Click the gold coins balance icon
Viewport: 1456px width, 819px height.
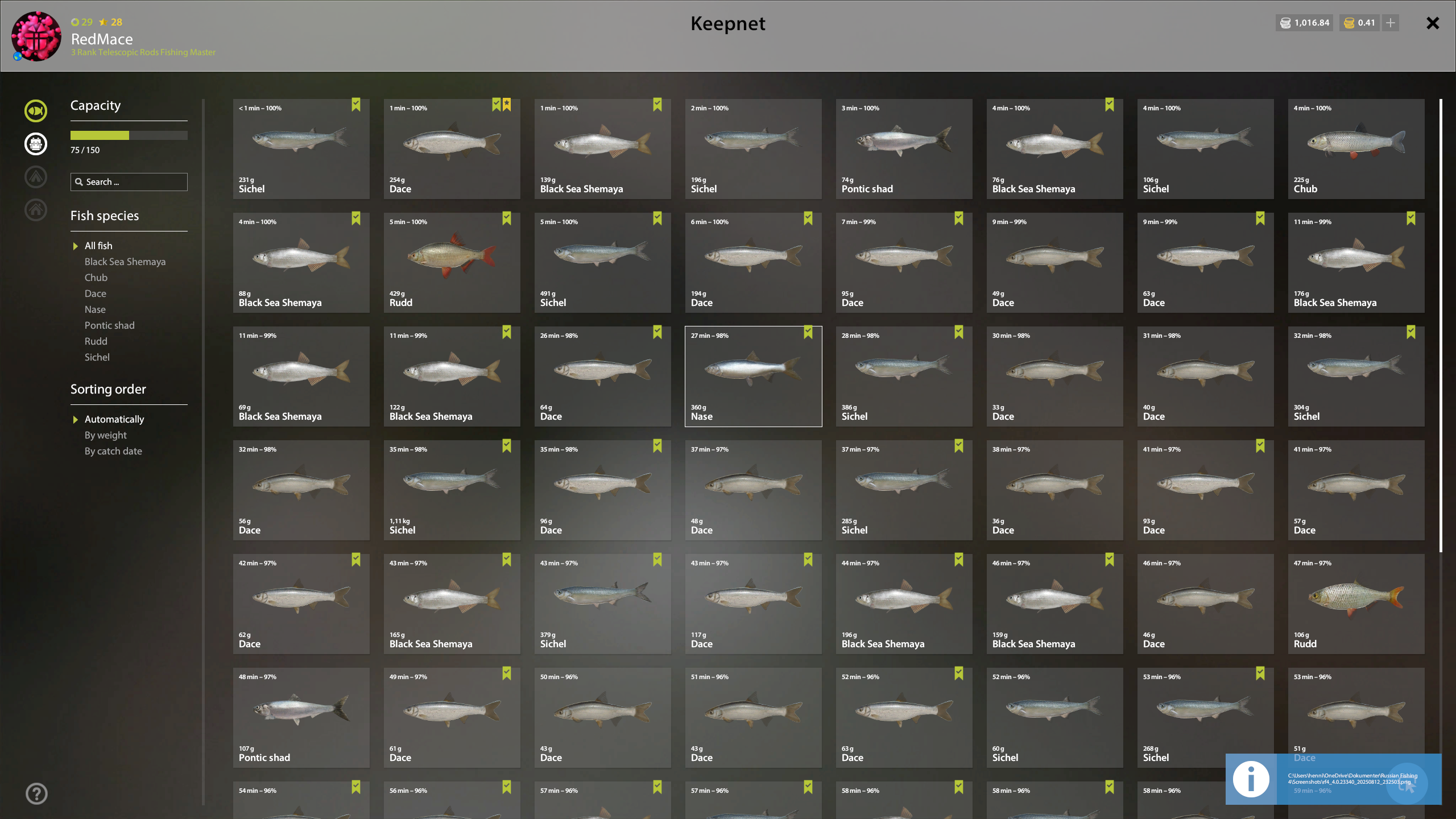point(1349,23)
